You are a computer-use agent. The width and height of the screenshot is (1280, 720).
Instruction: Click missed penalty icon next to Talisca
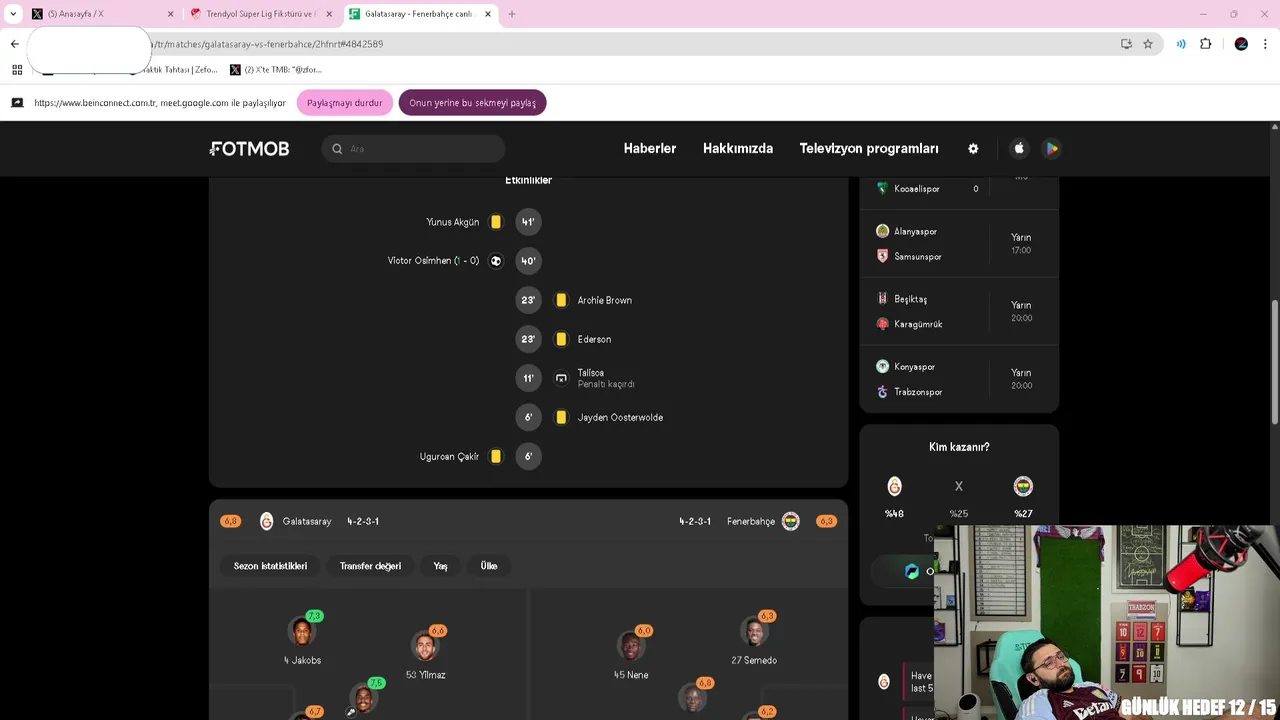[561, 378]
